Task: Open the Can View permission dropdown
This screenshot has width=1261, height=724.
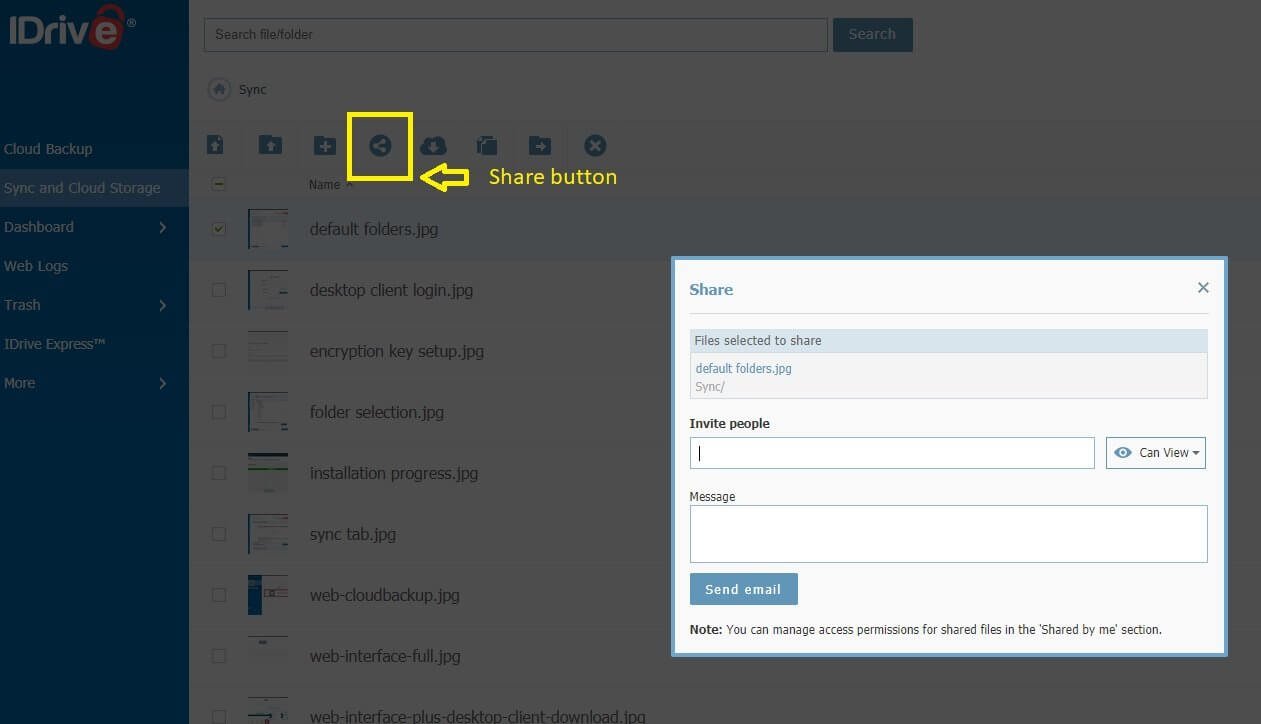Action: (x=1156, y=453)
